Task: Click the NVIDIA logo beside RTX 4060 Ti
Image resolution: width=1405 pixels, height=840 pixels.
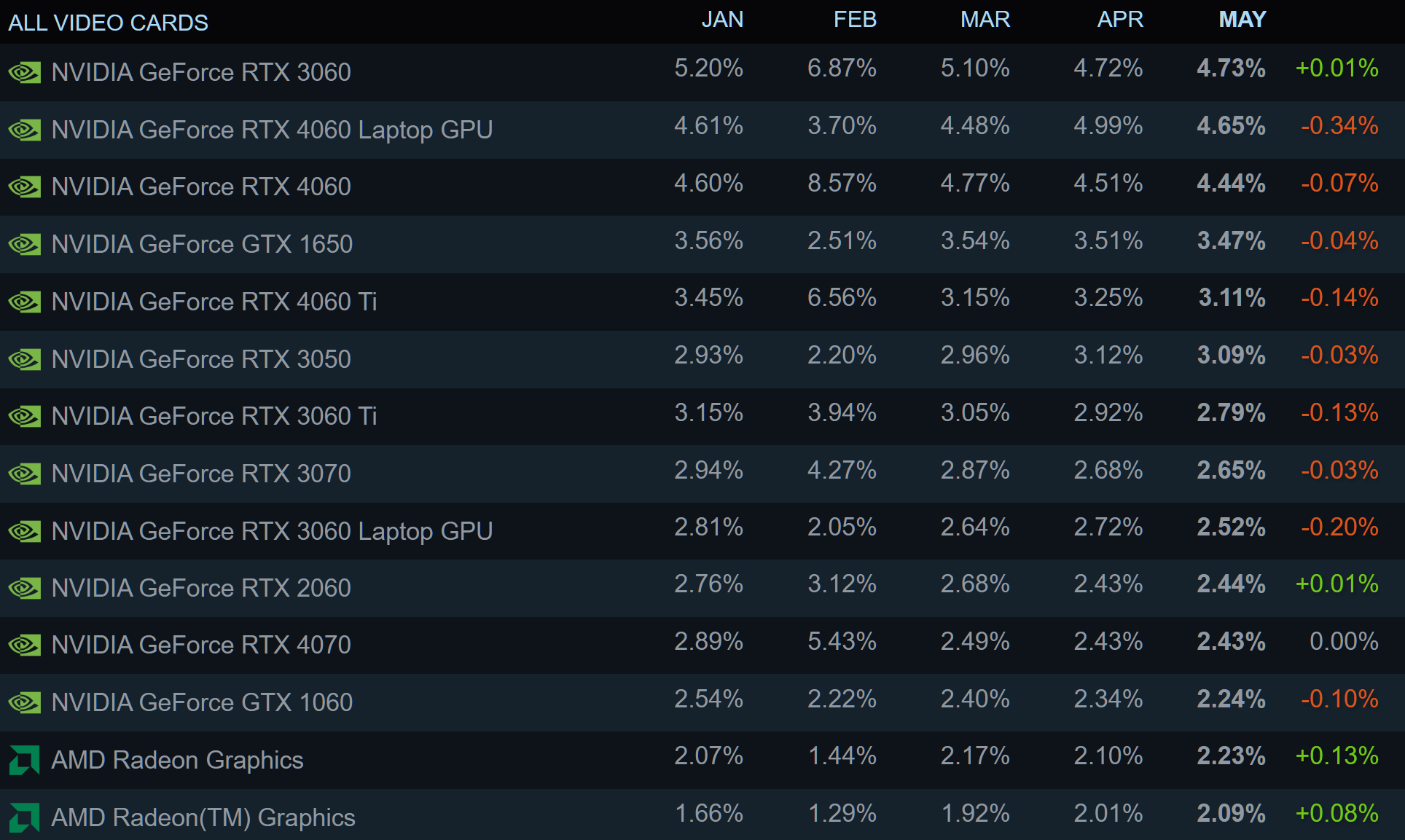Action: click(x=25, y=302)
